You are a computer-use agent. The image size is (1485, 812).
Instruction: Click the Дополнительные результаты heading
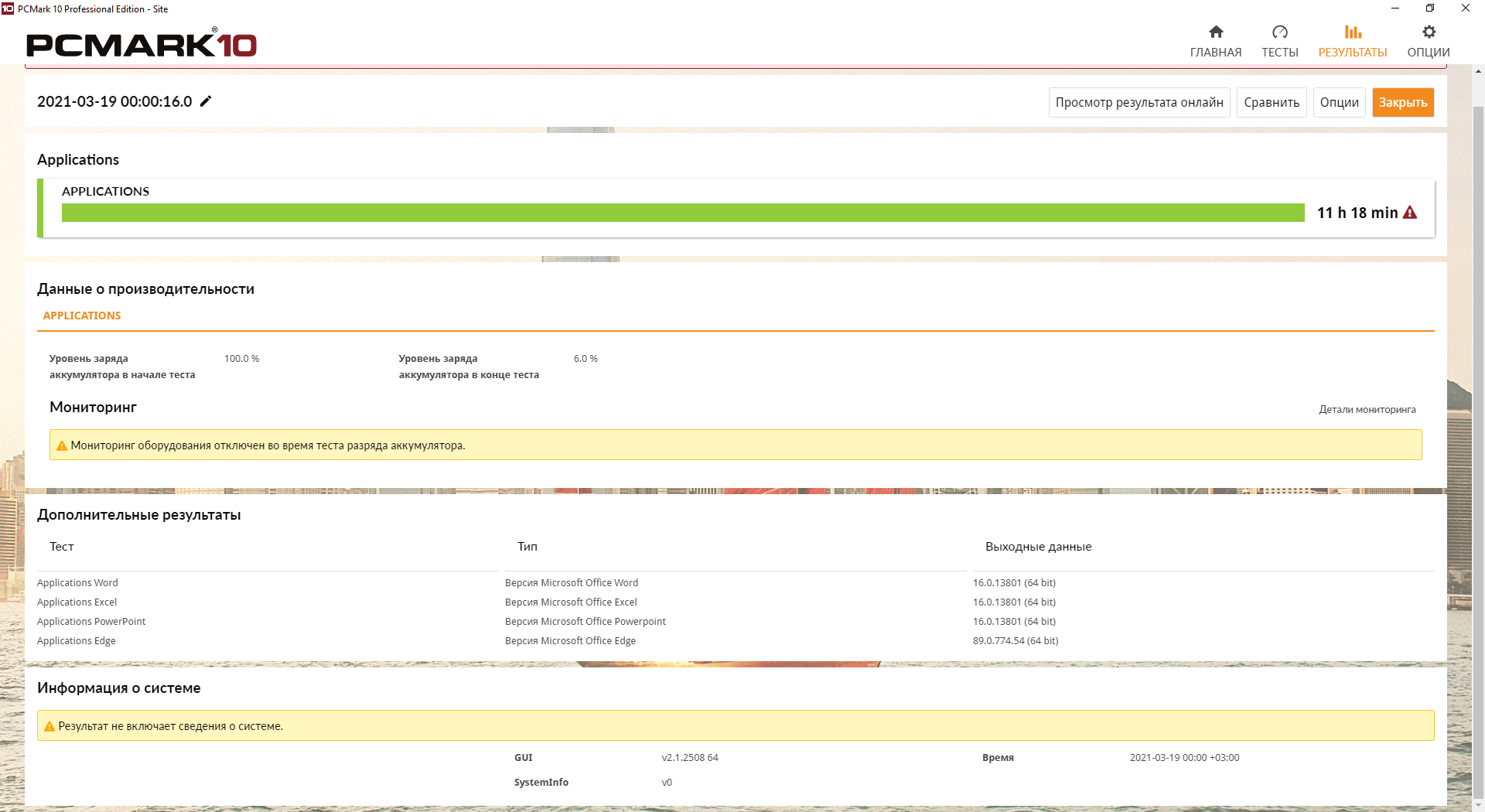139,514
